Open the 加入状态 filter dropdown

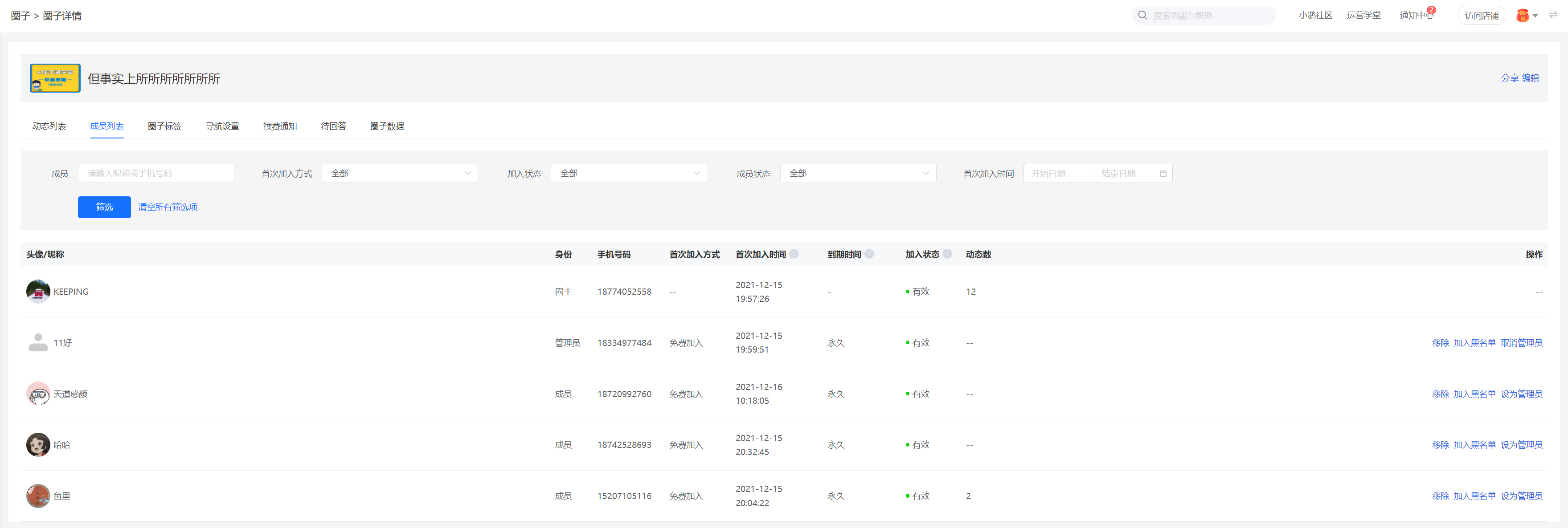click(628, 174)
